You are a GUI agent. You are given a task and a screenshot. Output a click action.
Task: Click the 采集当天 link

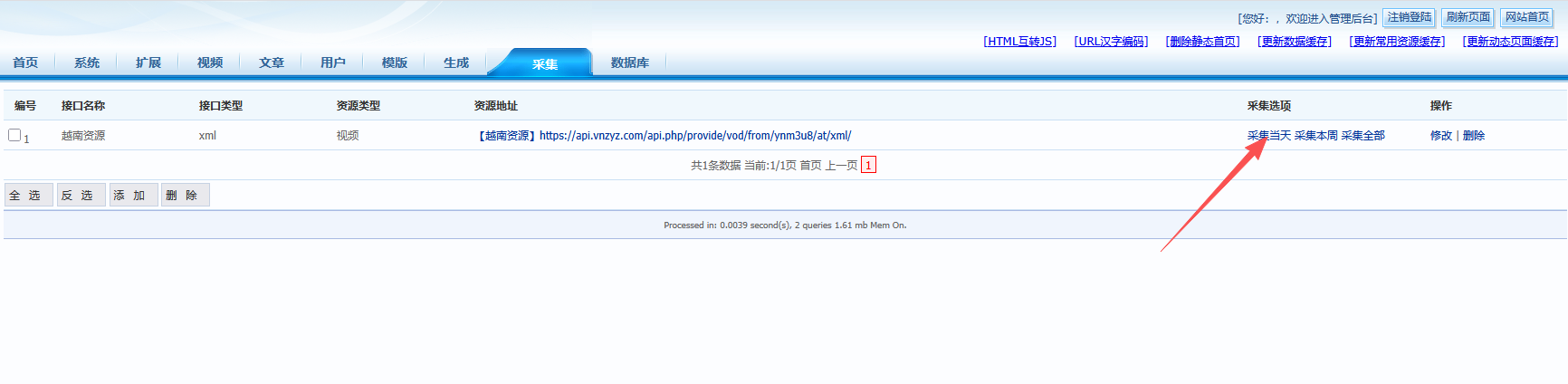click(x=1268, y=136)
